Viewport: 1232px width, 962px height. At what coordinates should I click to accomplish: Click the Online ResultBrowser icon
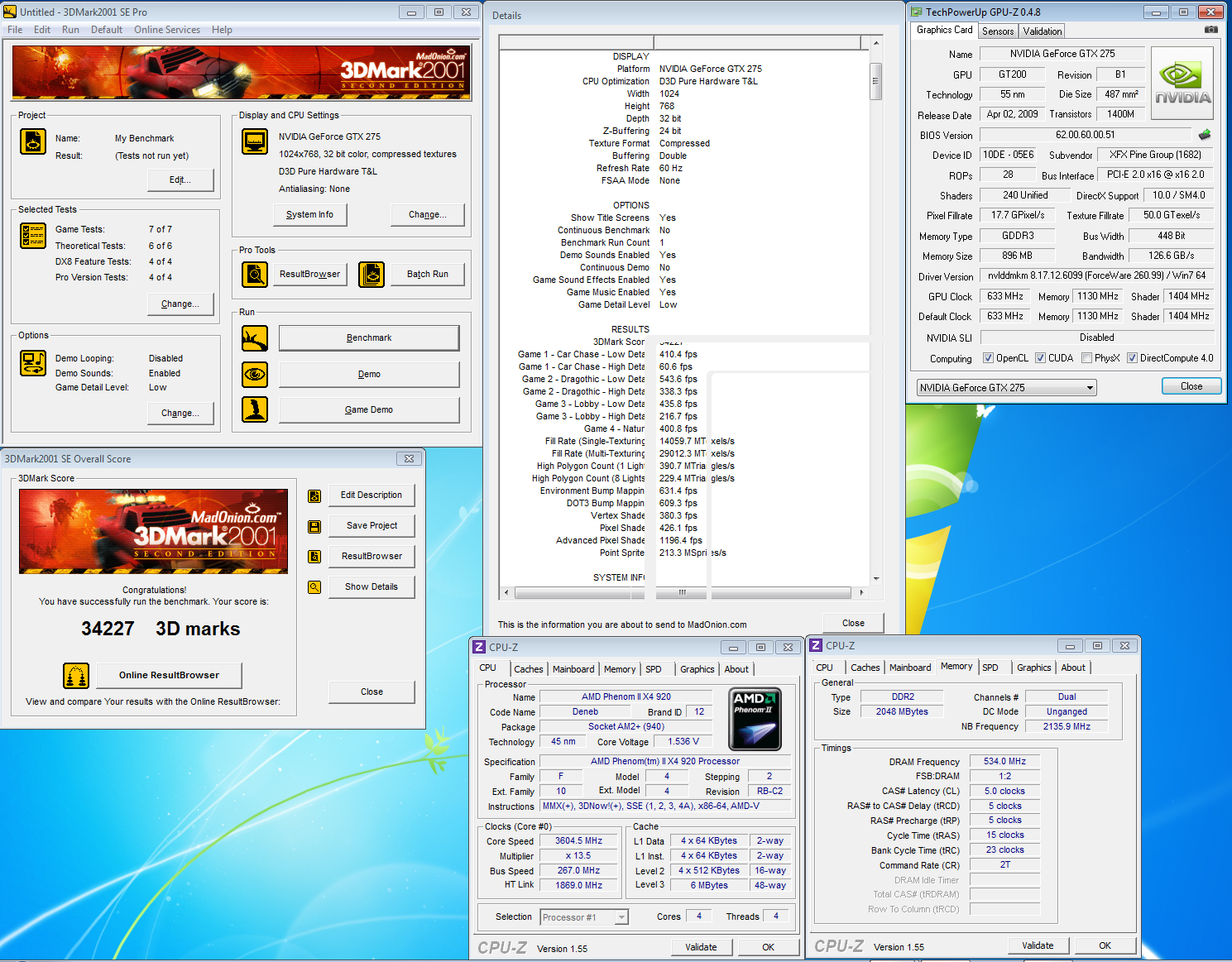[76, 676]
